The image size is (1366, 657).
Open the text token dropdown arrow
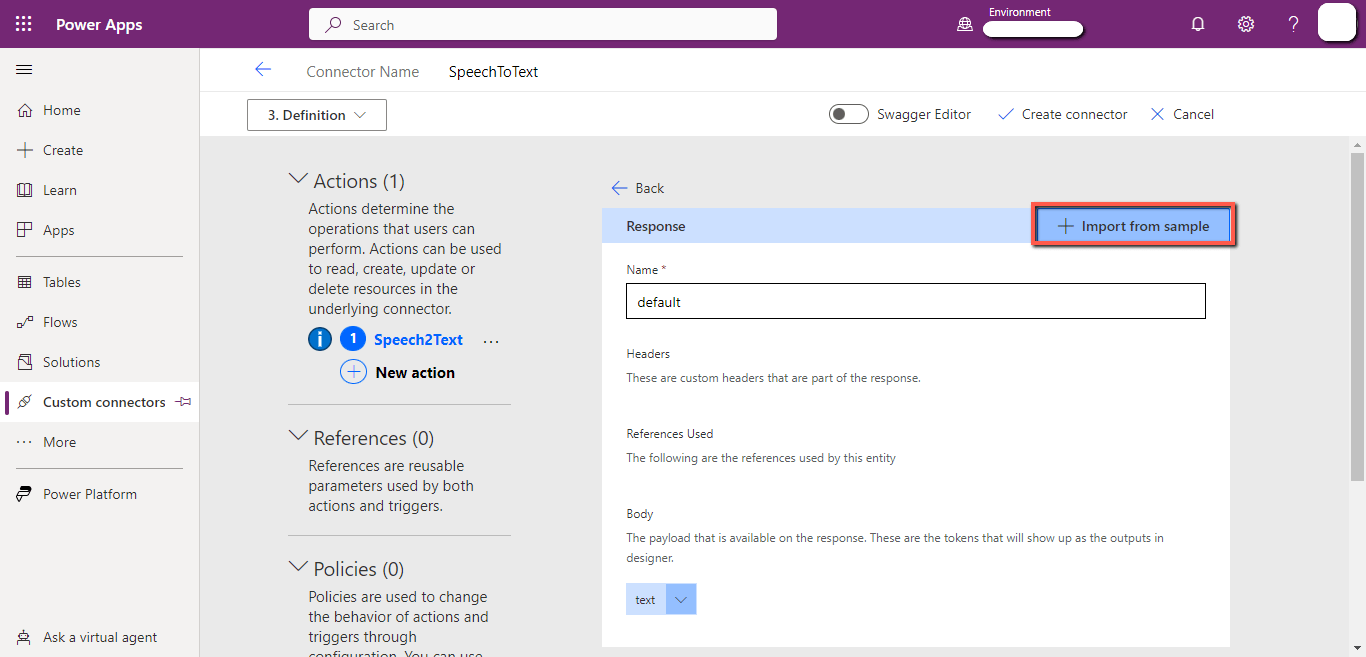681,599
